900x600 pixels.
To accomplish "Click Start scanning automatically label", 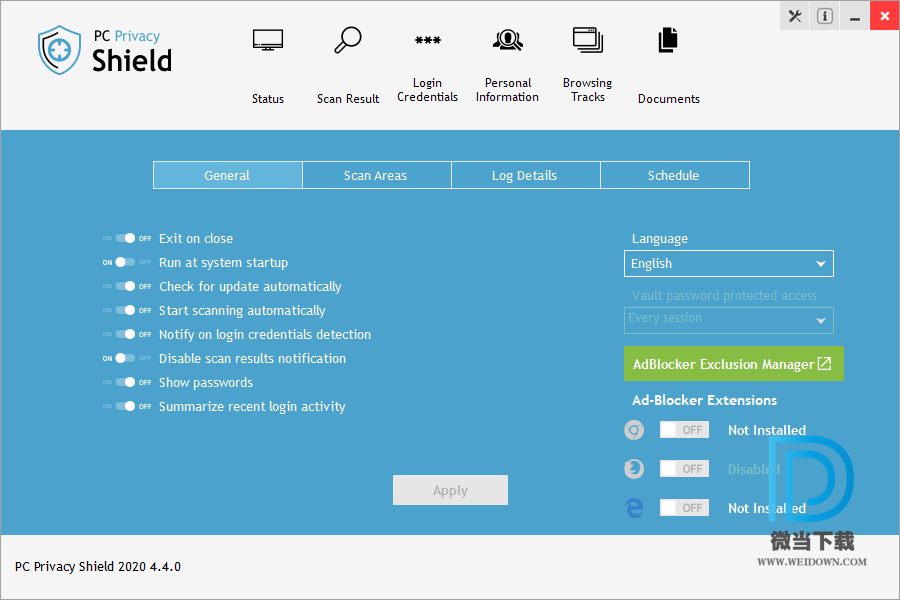I will point(242,311).
